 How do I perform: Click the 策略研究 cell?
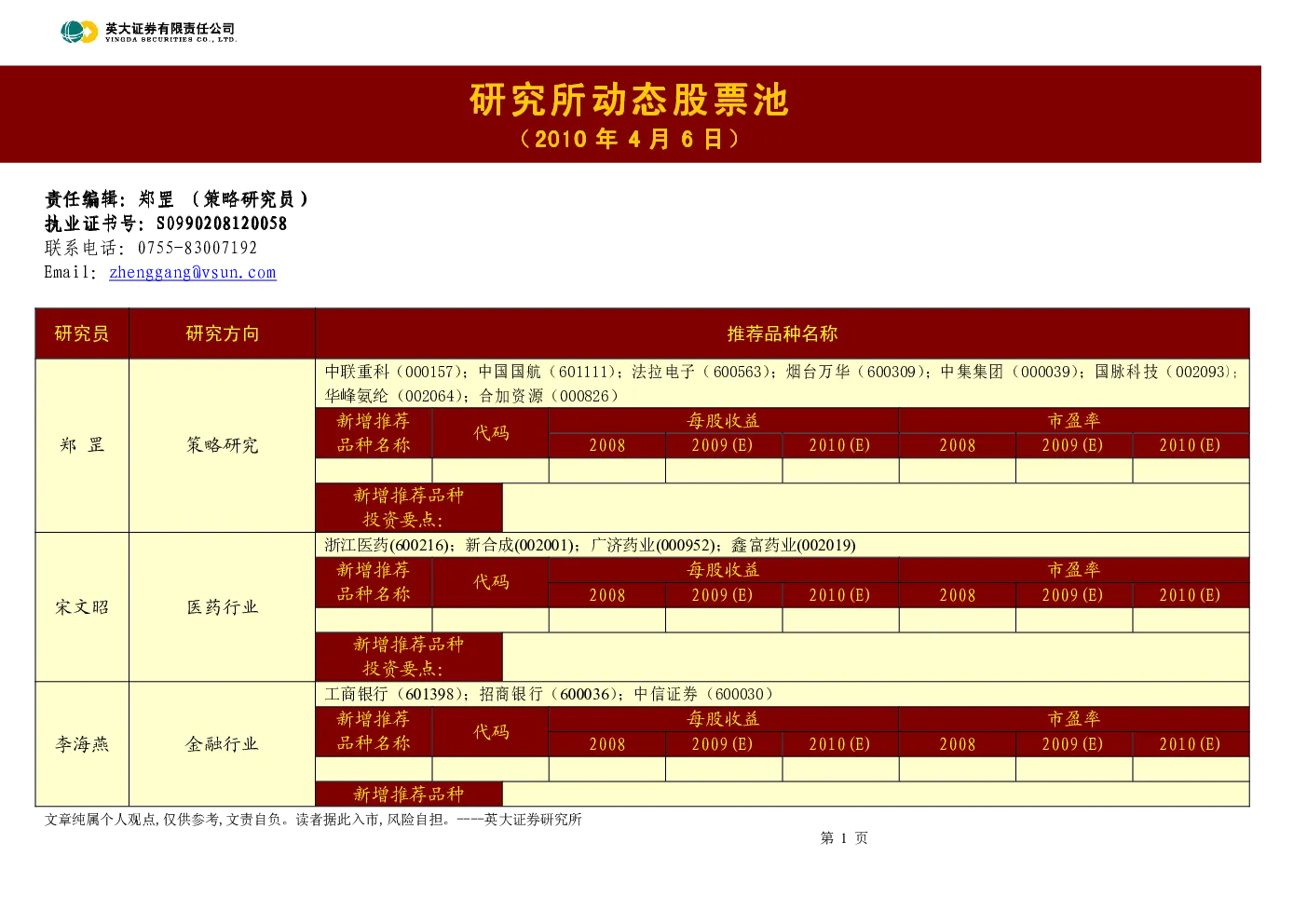(x=222, y=445)
